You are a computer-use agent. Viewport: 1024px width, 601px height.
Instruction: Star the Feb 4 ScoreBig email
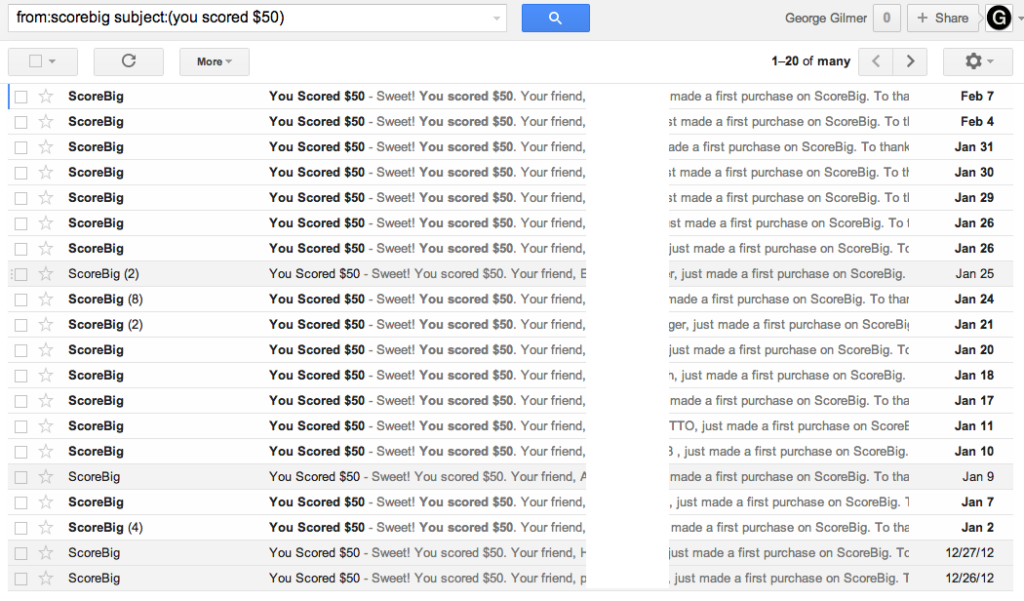coord(46,122)
